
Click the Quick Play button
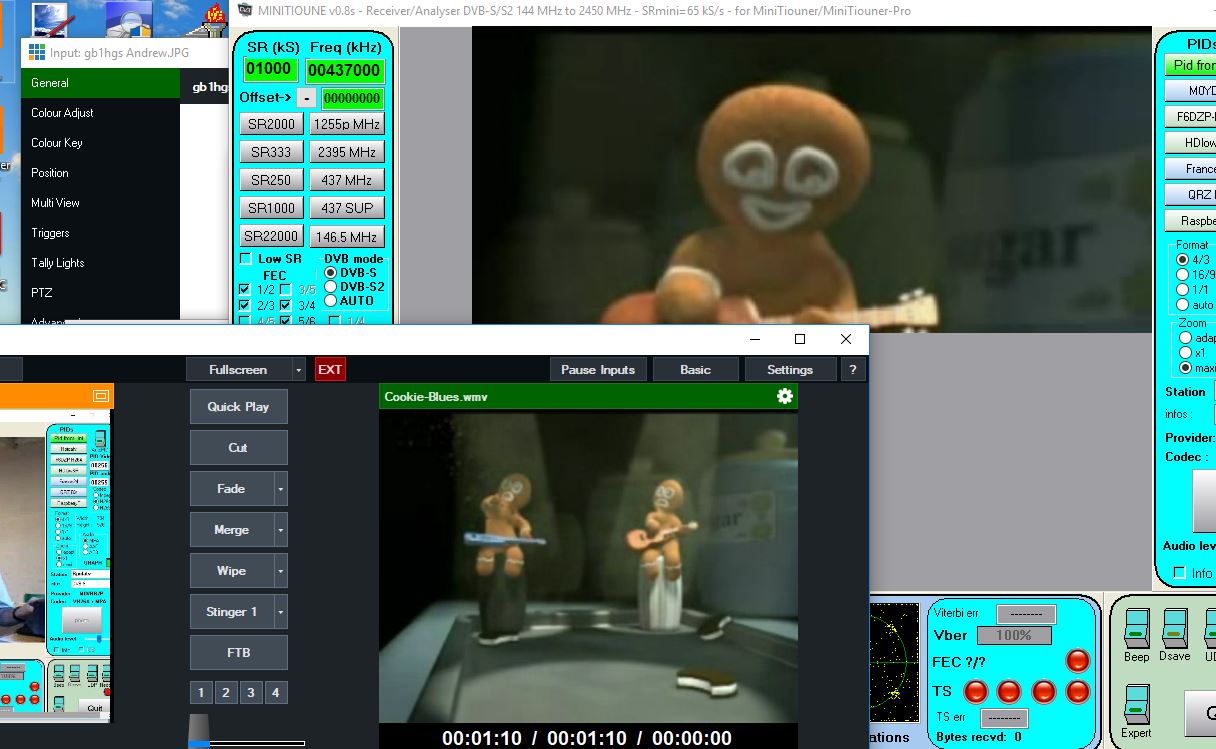[x=238, y=407]
